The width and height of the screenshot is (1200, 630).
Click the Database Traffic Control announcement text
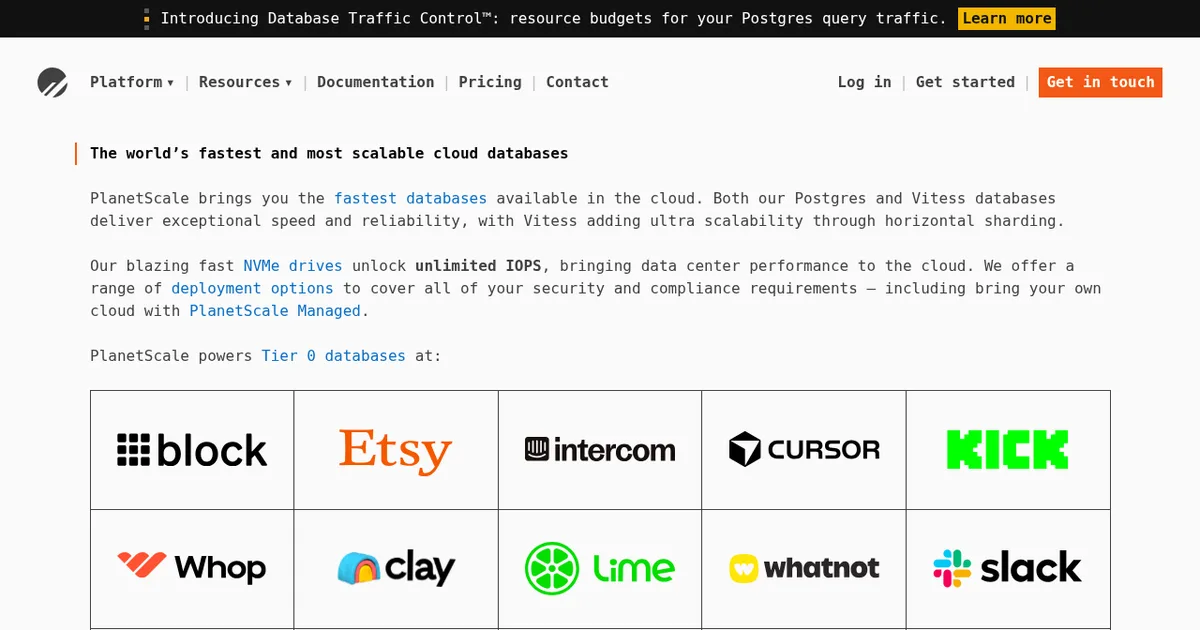point(553,18)
